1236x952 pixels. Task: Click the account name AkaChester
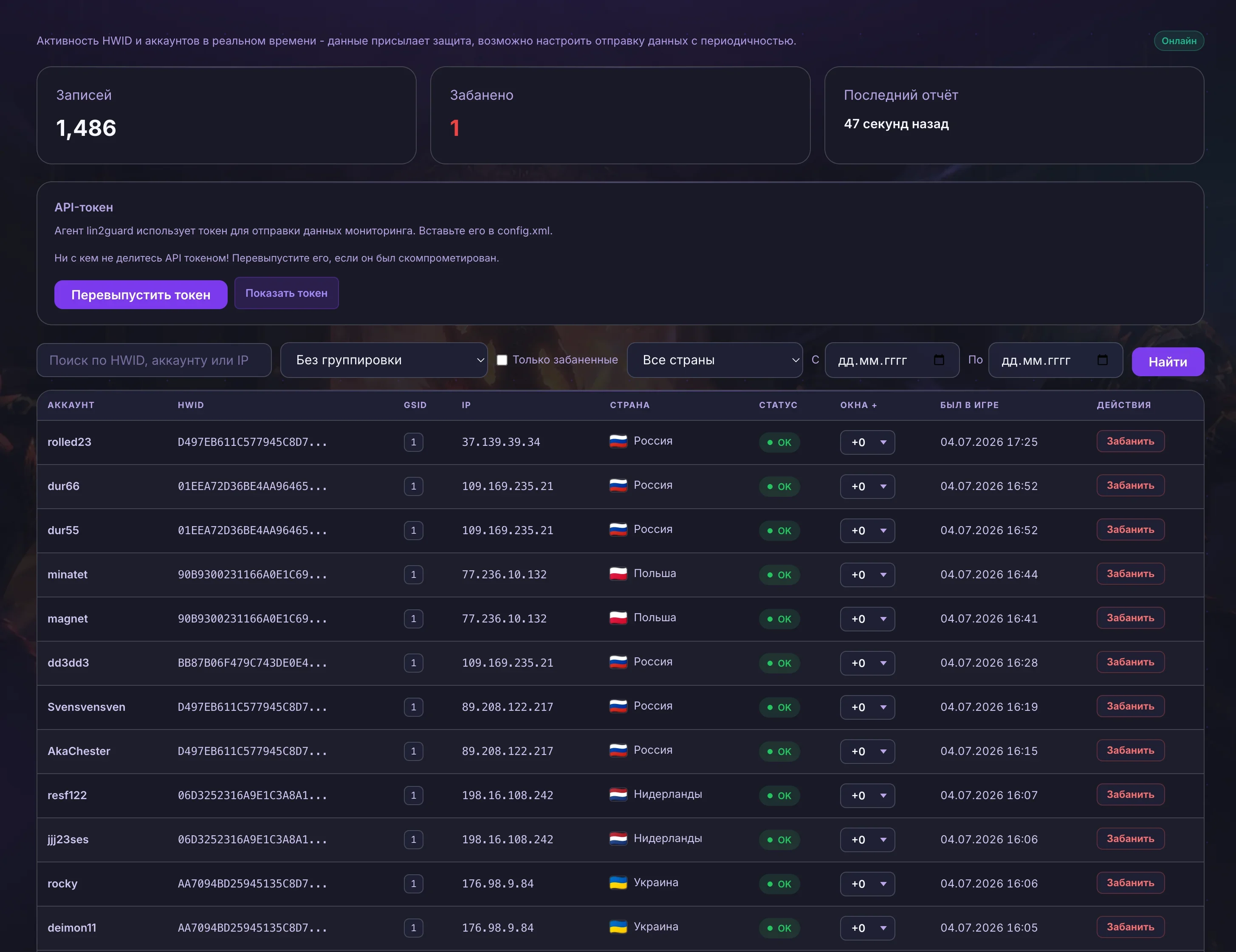coord(79,751)
